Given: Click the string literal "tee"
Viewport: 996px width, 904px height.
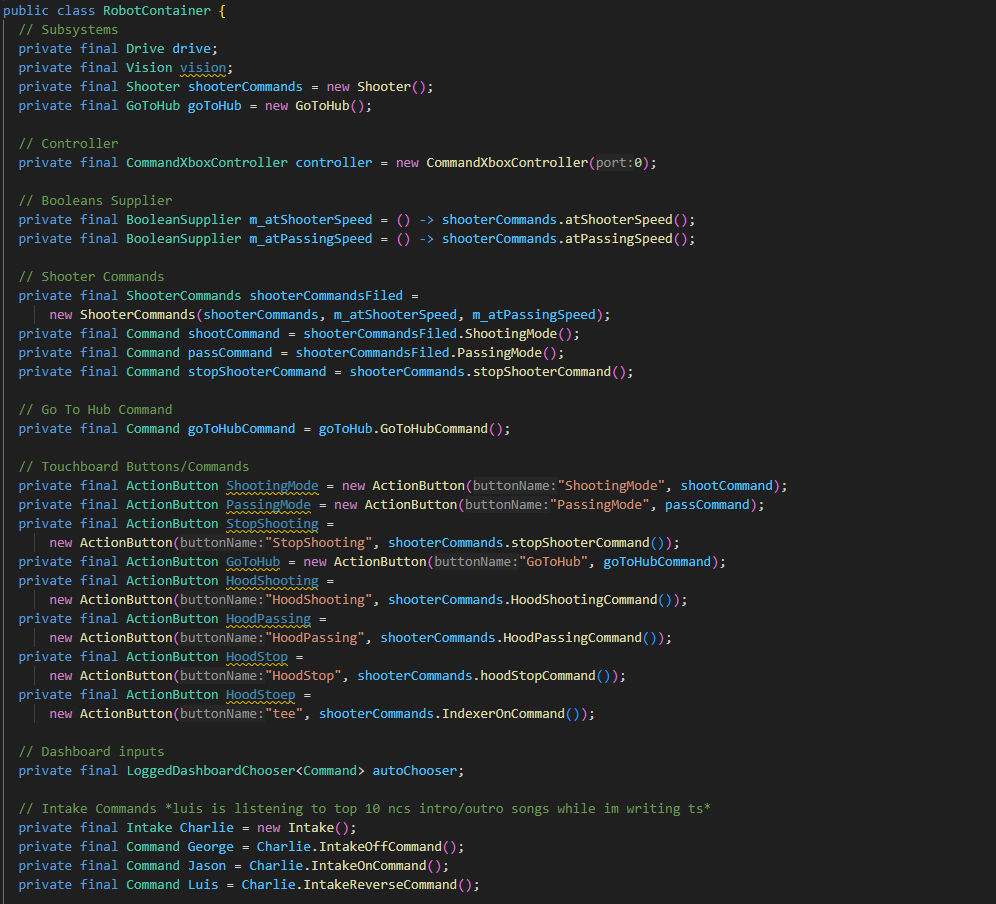Looking at the screenshot, I should [284, 714].
